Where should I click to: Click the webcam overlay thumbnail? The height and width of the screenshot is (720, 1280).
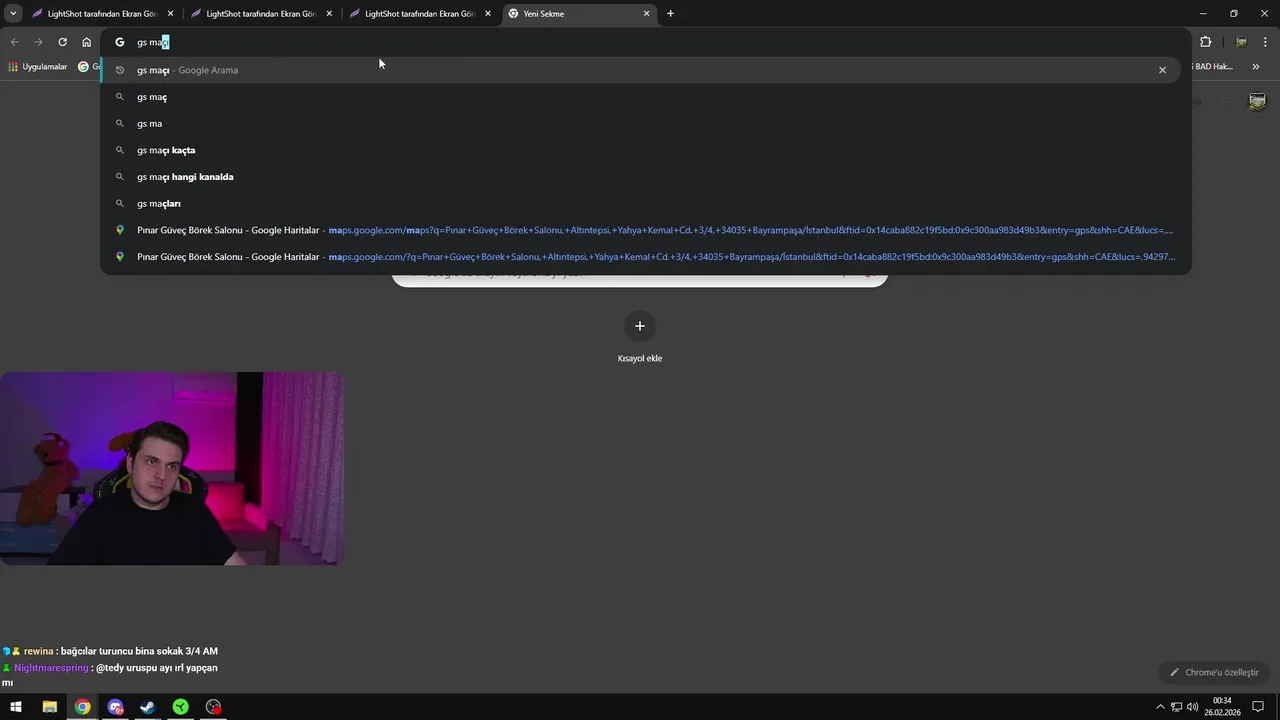click(x=172, y=469)
